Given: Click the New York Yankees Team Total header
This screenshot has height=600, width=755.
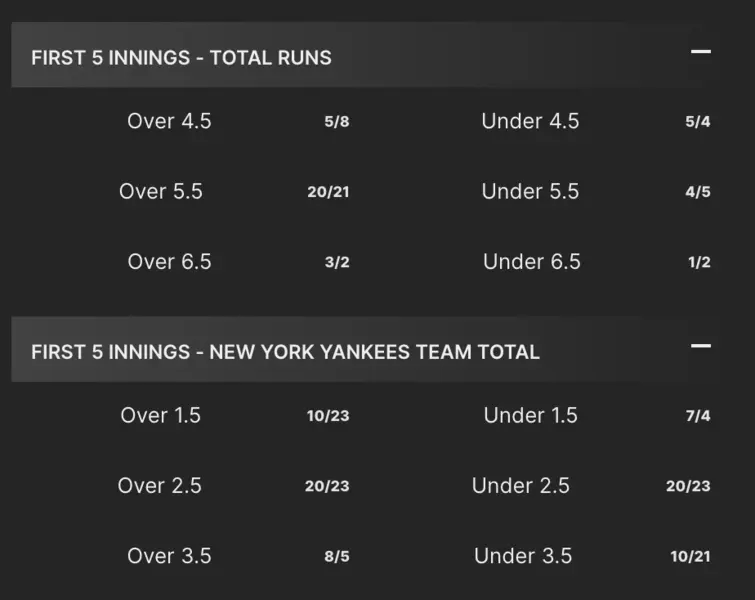Looking at the screenshot, I should (285, 352).
